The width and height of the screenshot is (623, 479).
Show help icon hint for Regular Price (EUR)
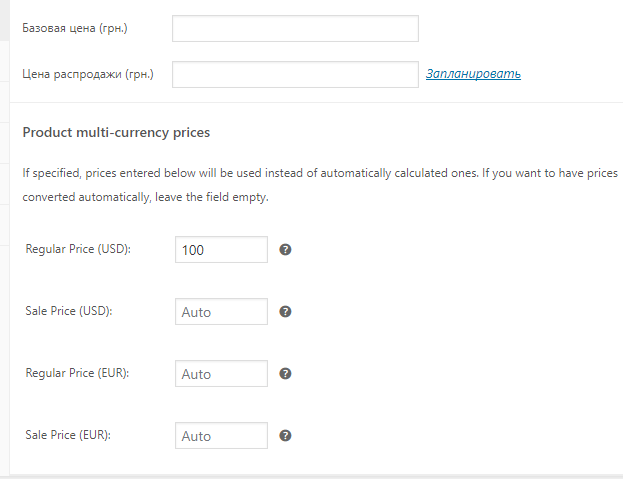point(285,373)
